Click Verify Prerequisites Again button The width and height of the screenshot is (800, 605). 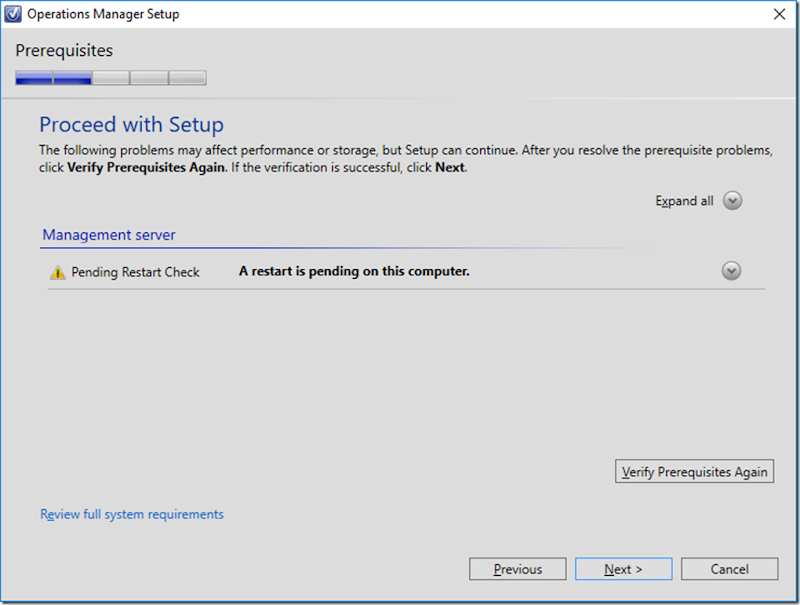694,471
